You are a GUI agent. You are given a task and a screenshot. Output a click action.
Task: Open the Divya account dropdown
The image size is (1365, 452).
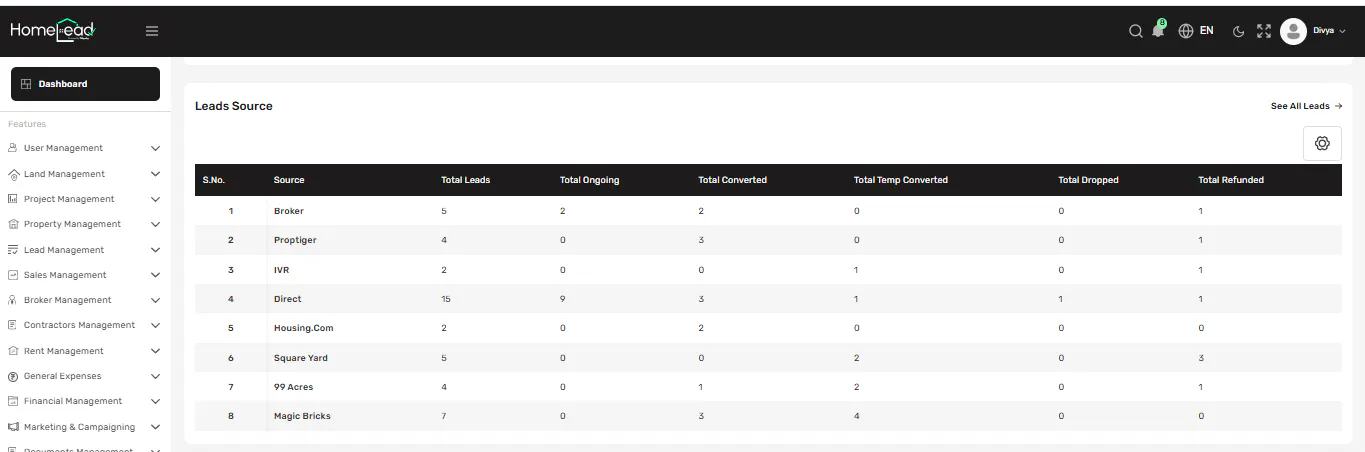(1330, 31)
